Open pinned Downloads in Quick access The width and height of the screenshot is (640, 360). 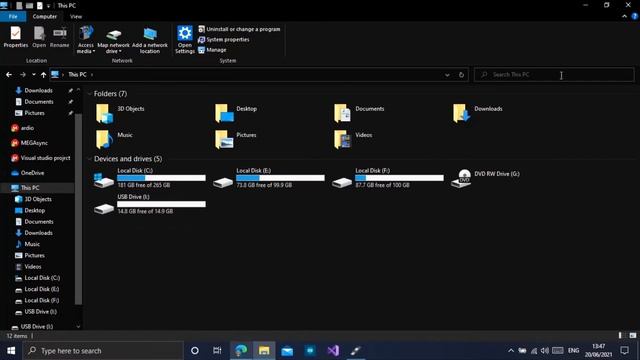click(x=38, y=90)
